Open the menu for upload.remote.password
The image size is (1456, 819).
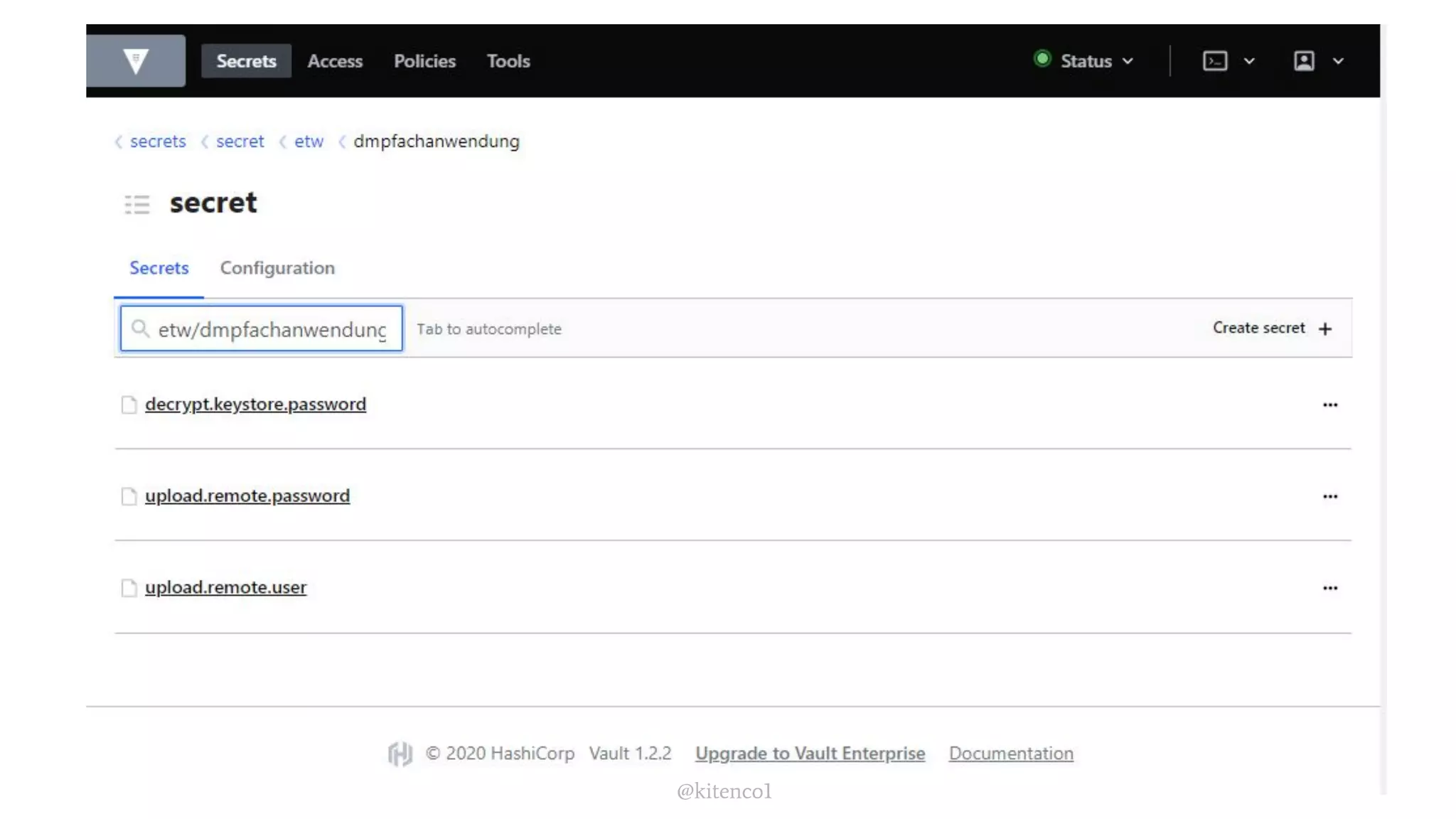(1329, 497)
